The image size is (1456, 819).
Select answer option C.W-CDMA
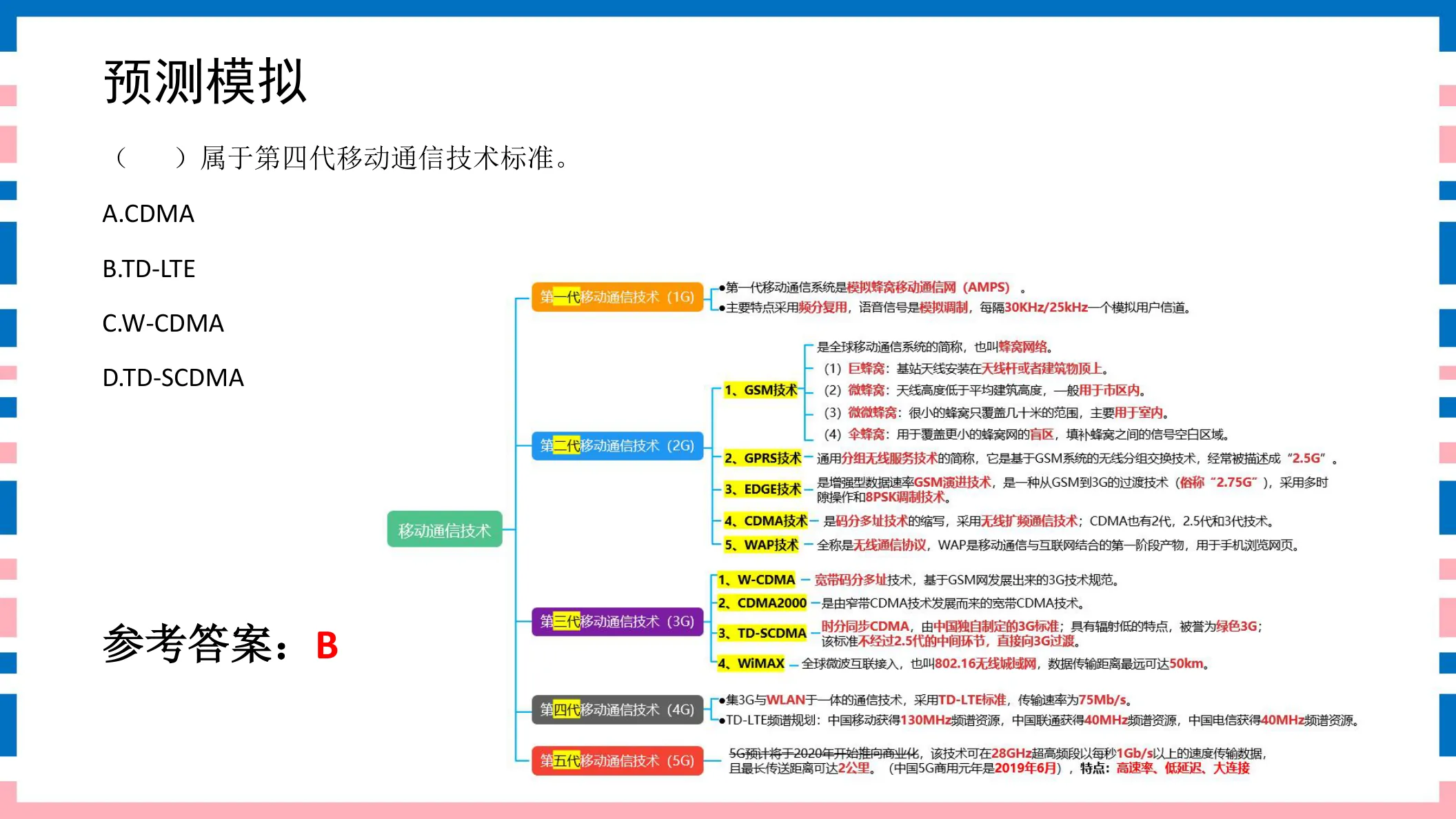[163, 323]
